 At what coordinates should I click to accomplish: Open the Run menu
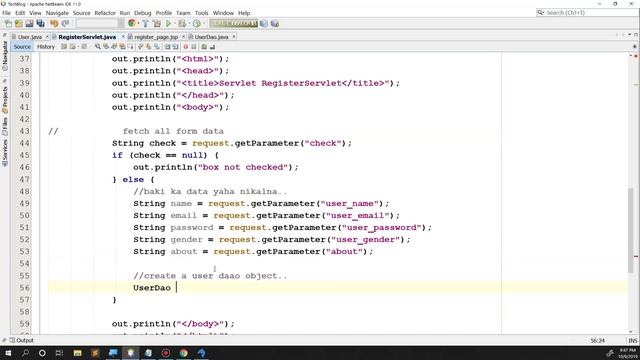pyautogui.click(x=125, y=13)
